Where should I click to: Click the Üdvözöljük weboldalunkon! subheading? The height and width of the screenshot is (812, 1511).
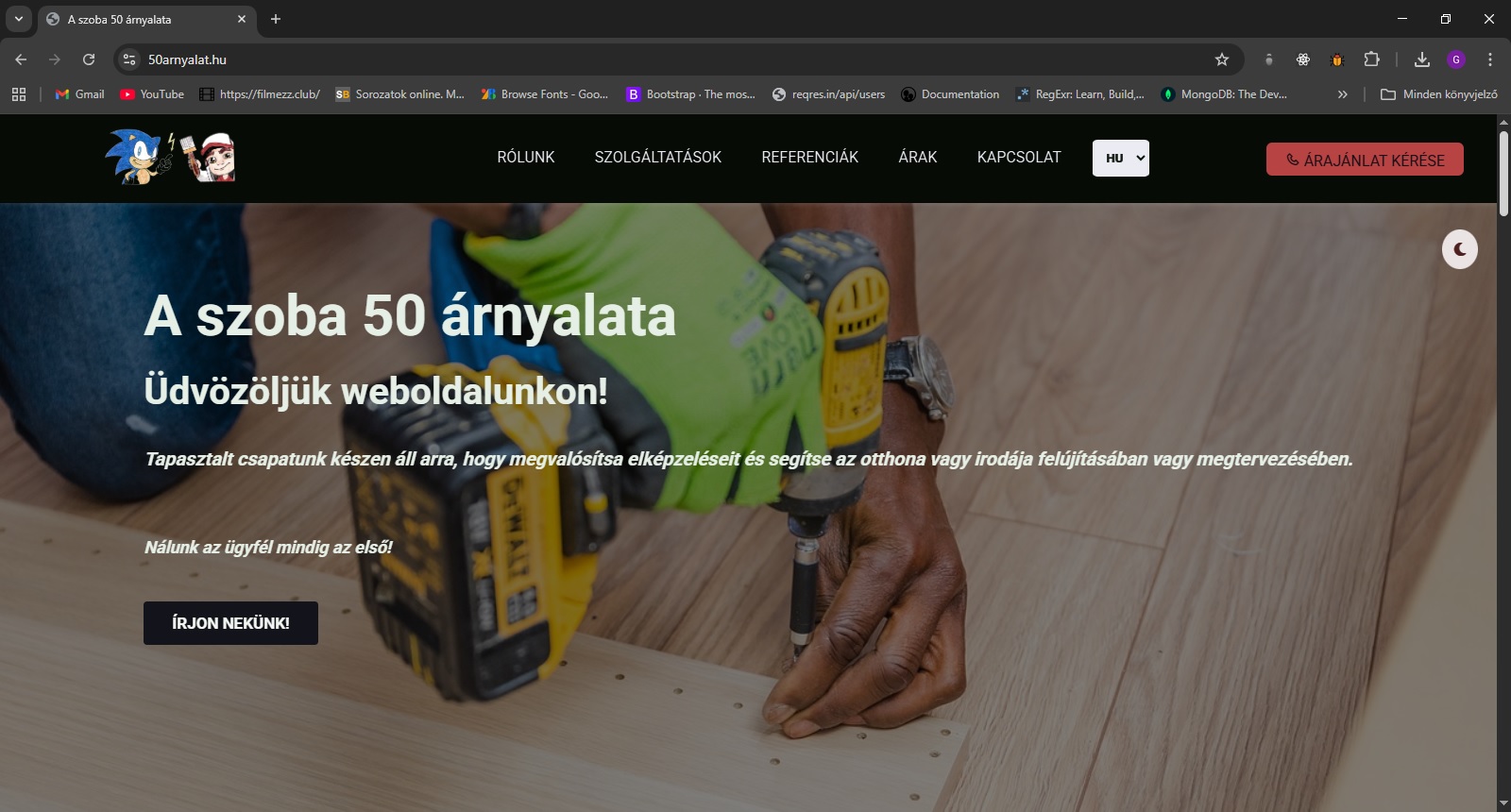point(376,391)
